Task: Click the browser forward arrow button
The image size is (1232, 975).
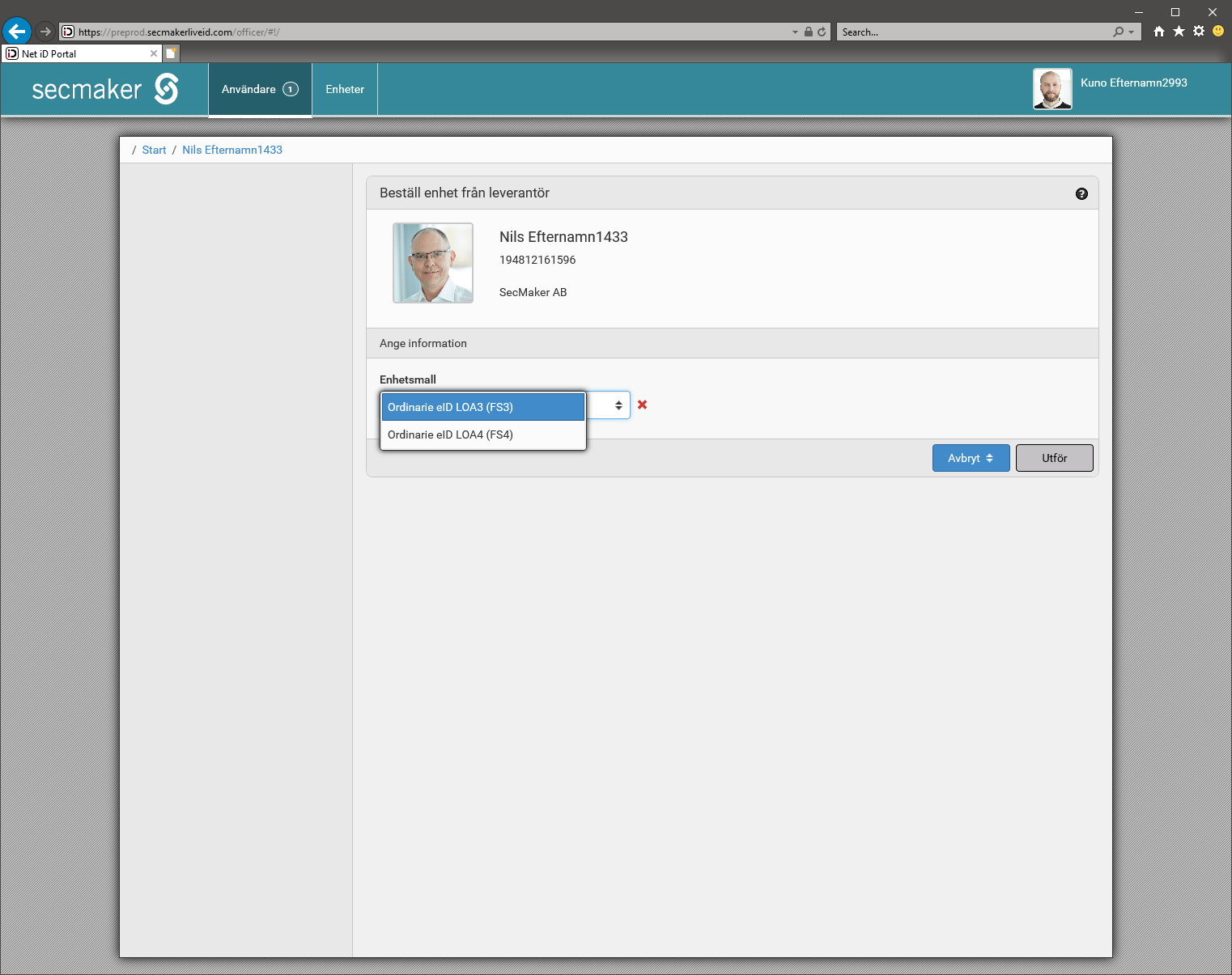Action: click(45, 32)
